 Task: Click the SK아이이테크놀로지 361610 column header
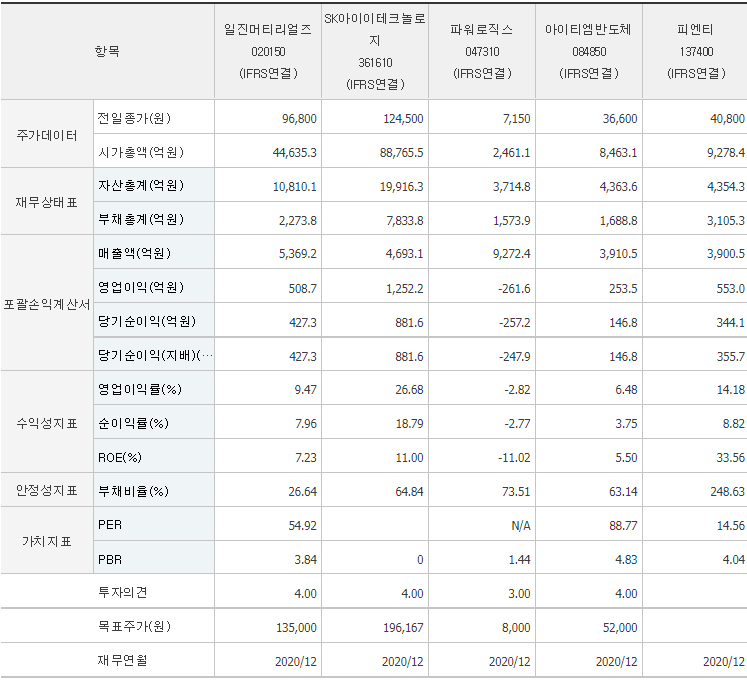tap(375, 51)
